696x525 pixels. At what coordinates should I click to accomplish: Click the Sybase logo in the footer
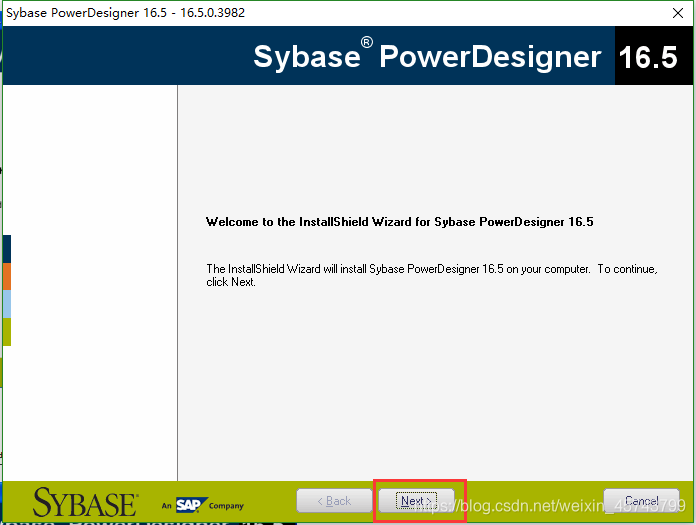pos(85,503)
